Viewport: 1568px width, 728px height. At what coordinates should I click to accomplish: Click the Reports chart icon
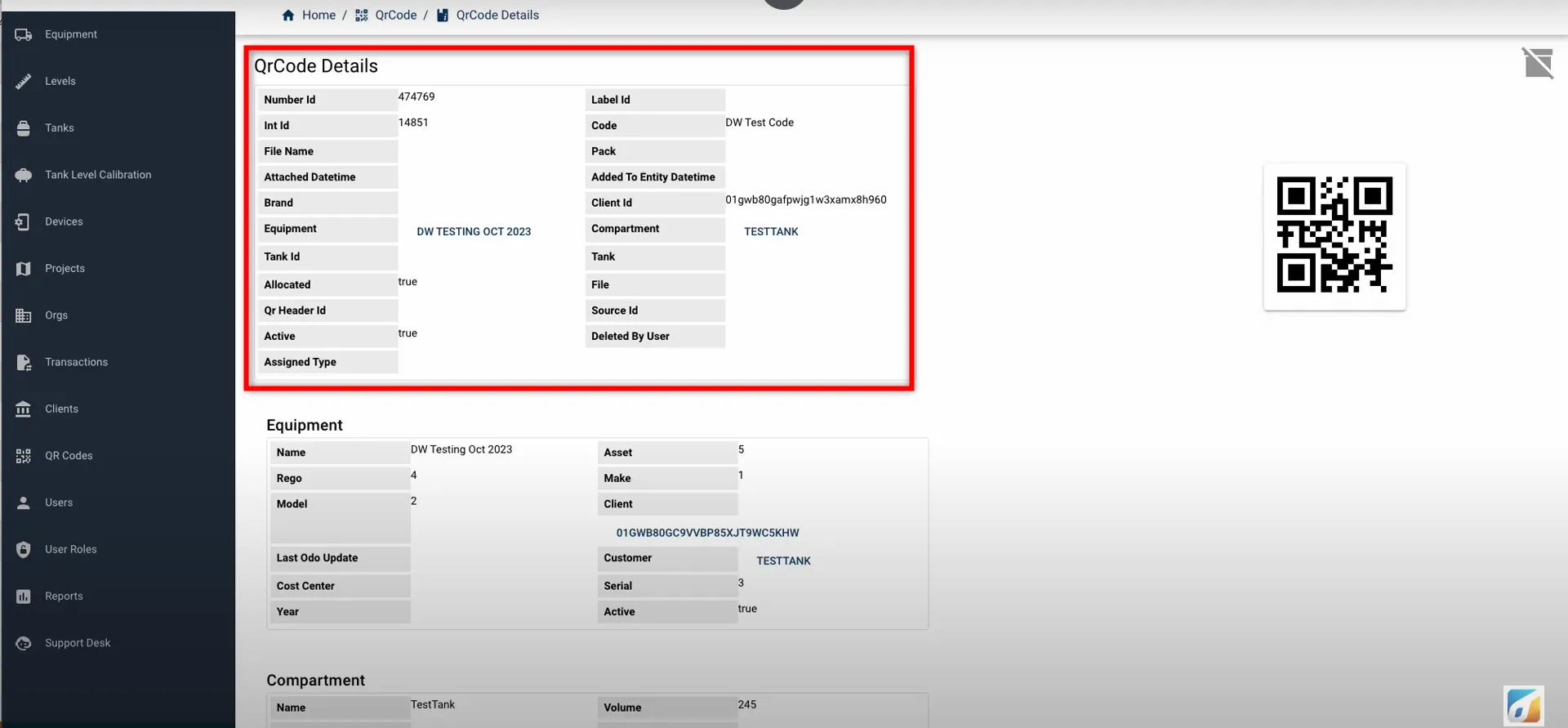coord(24,596)
